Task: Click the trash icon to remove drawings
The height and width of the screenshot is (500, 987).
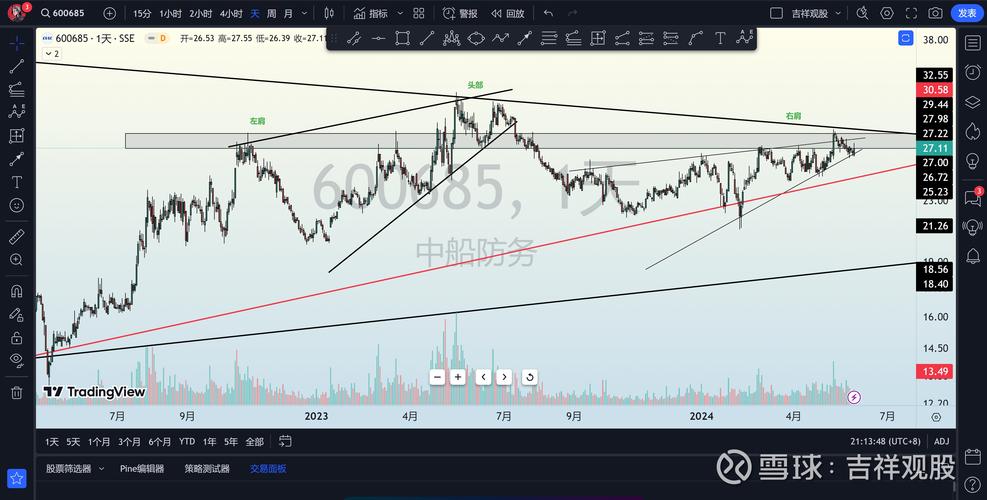Action: (x=16, y=393)
